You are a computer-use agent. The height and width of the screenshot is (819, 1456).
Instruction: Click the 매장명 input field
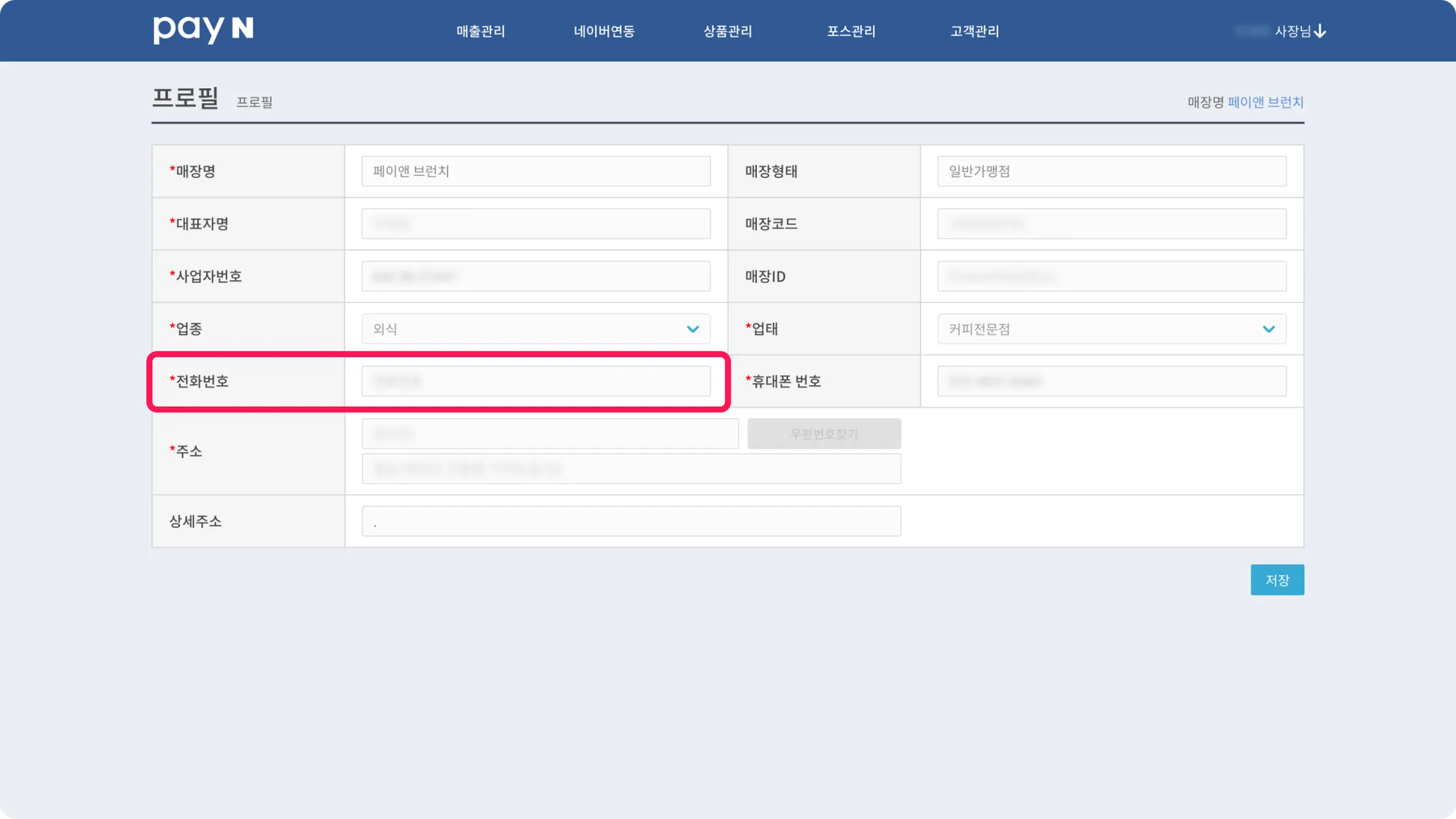[535, 171]
